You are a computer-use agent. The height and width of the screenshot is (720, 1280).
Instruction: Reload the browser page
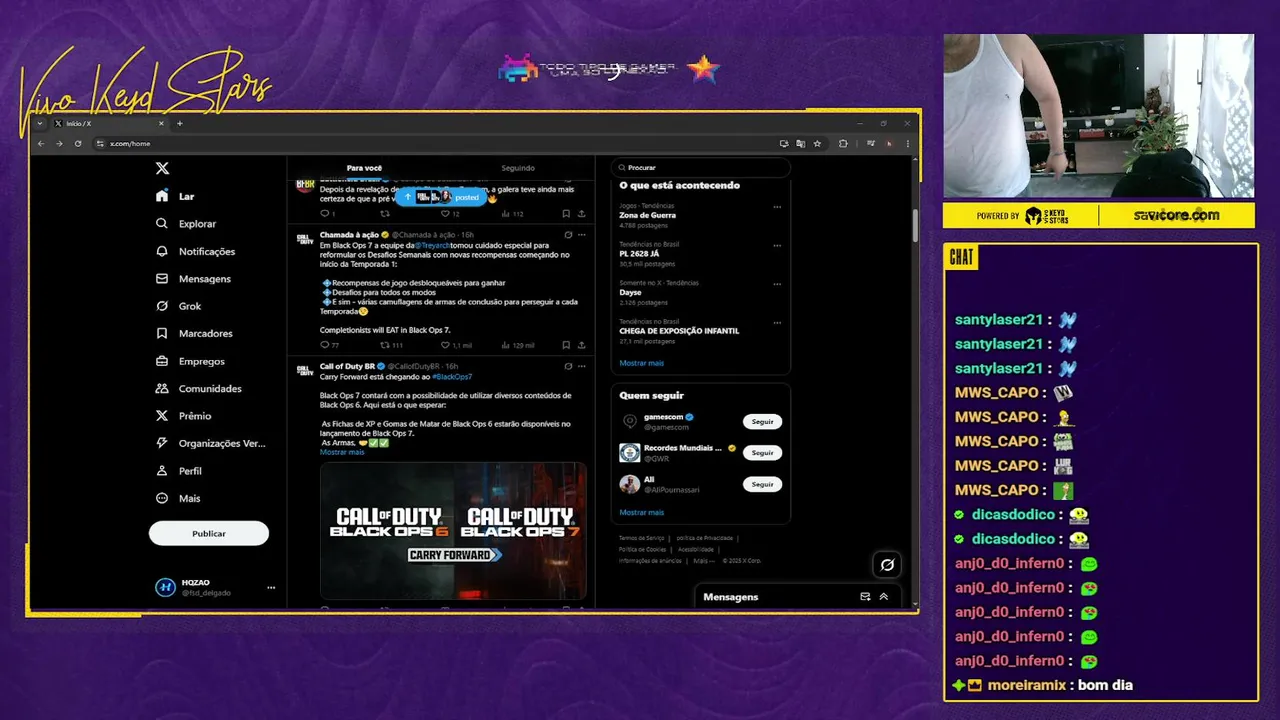[x=76, y=144]
